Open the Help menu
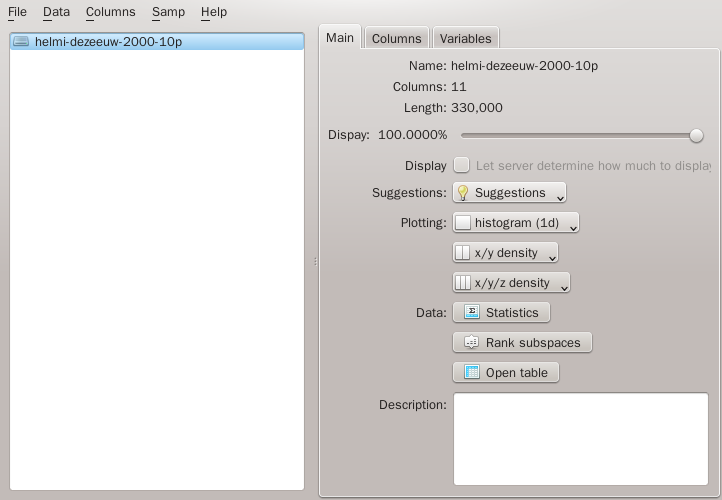 click(x=214, y=12)
